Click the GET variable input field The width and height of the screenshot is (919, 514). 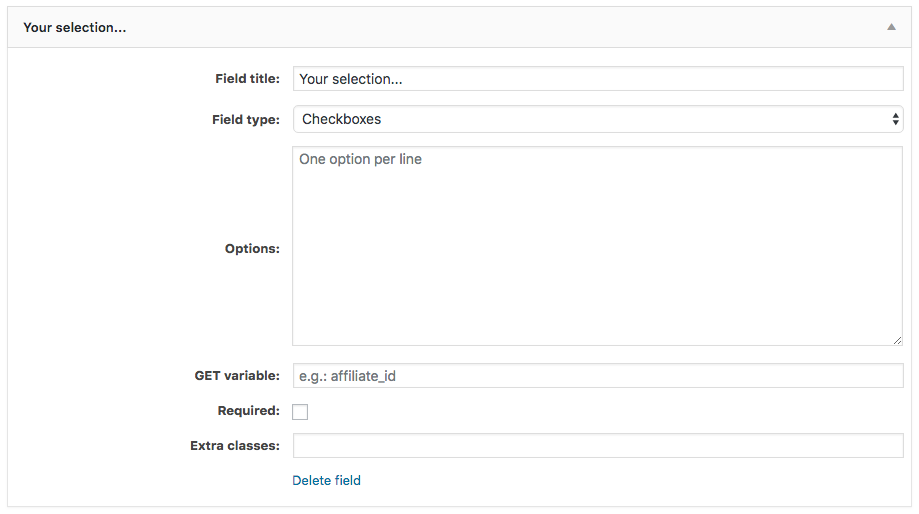tap(598, 376)
